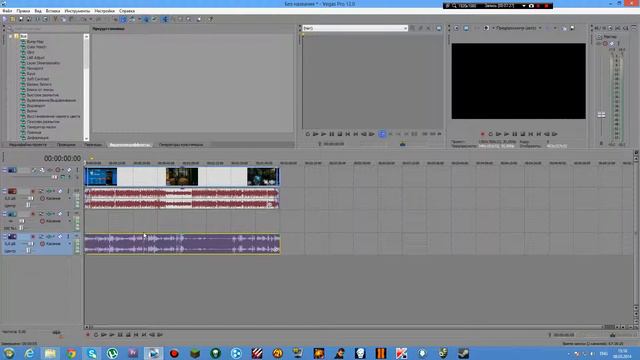Select Soft Contrast effect in list
Screen dimensions: 640x360
coord(38,79)
